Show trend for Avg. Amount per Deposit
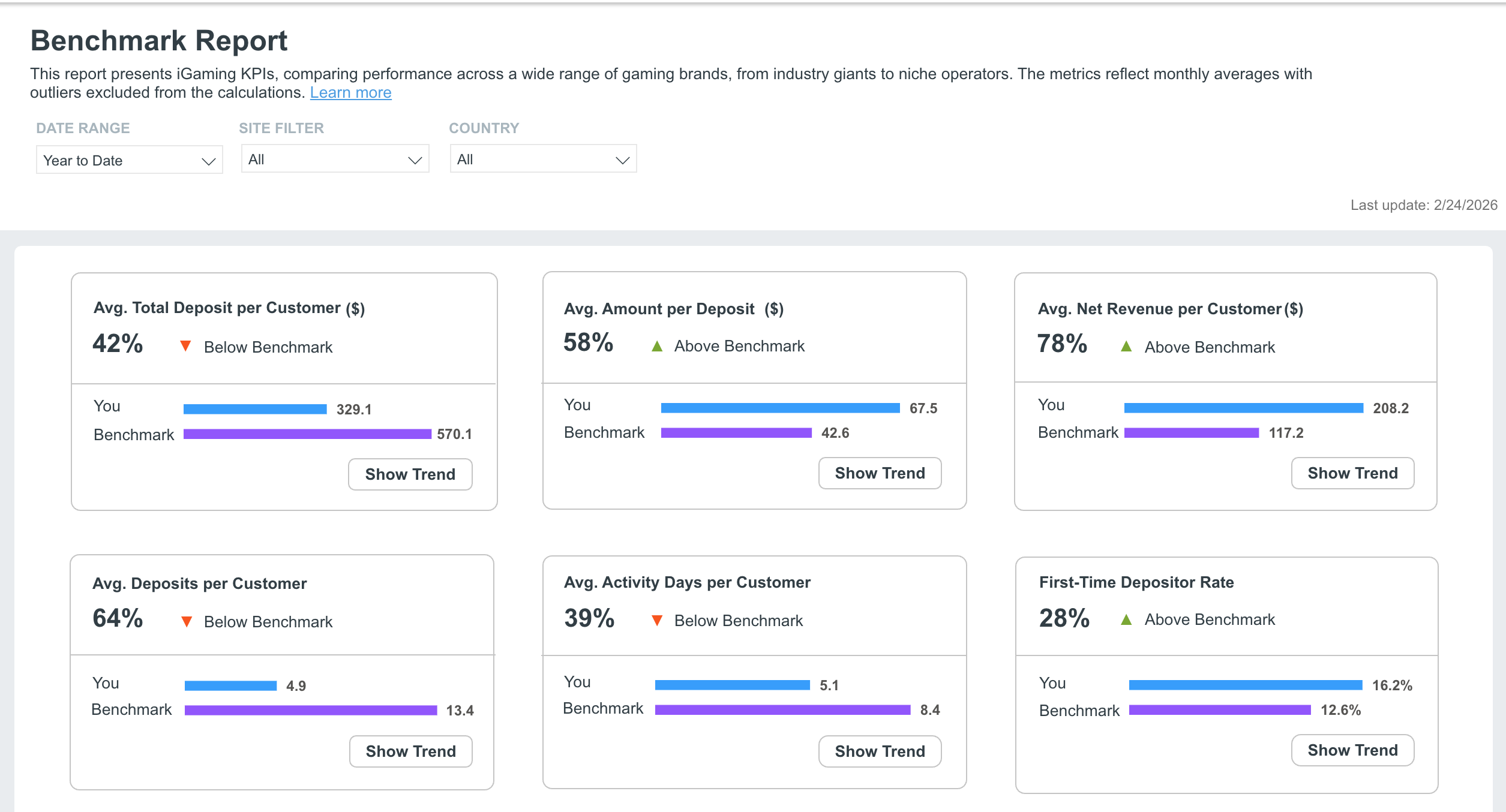The image size is (1506, 812). coord(880,473)
